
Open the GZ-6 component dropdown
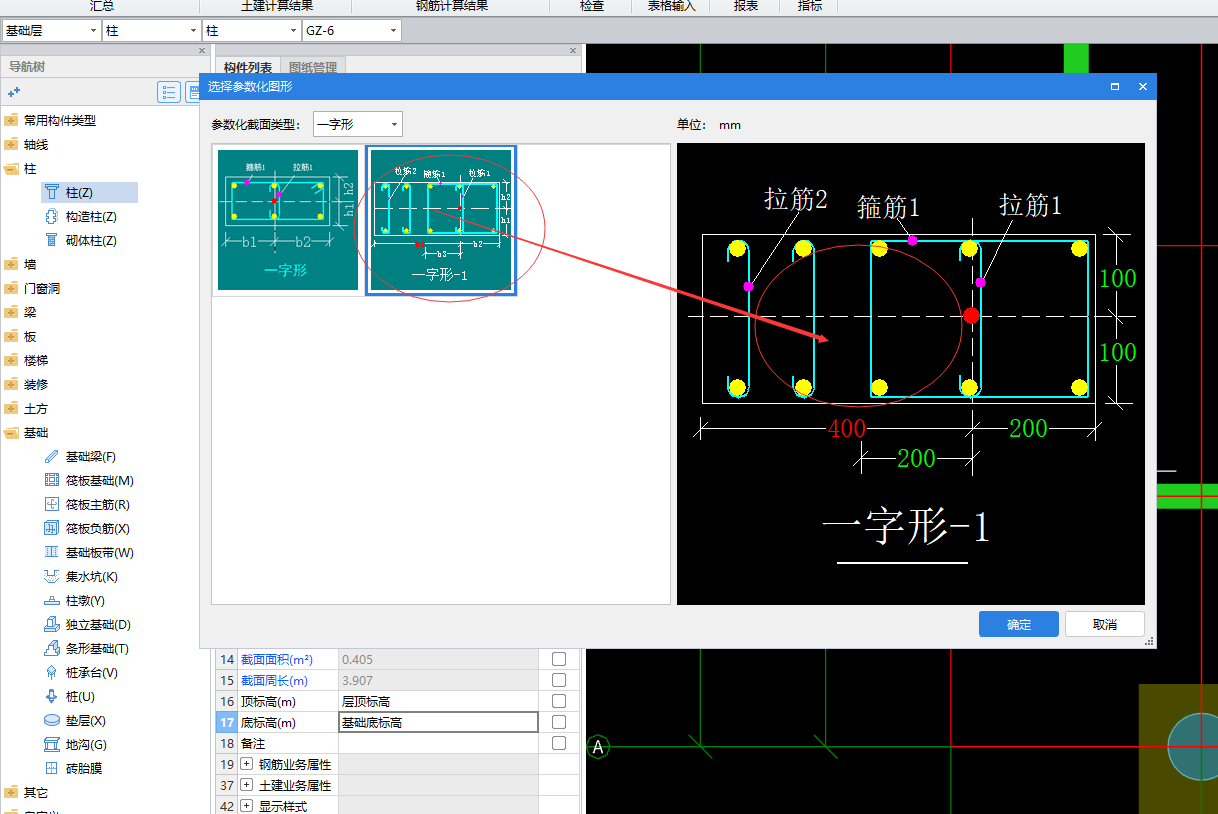pyautogui.click(x=351, y=31)
